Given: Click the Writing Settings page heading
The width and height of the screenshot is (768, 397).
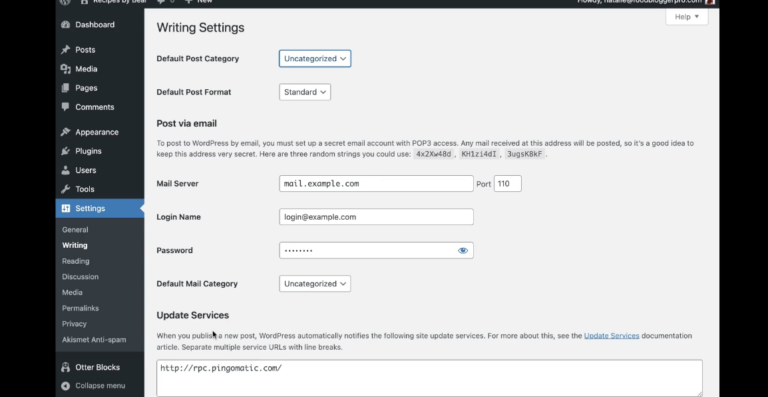Looking at the screenshot, I should click(x=200, y=27).
